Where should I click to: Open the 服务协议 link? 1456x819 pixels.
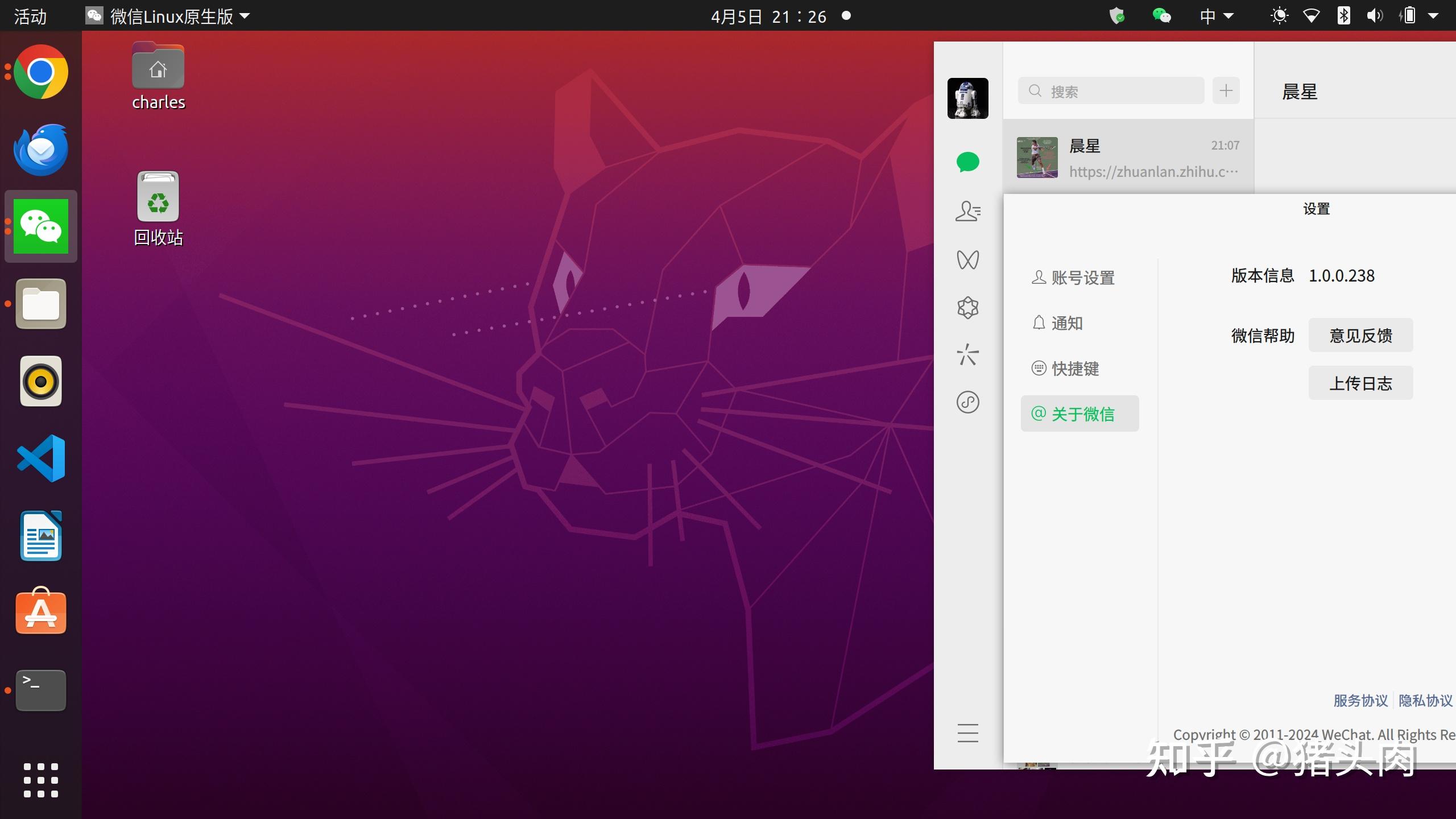[x=1360, y=700]
